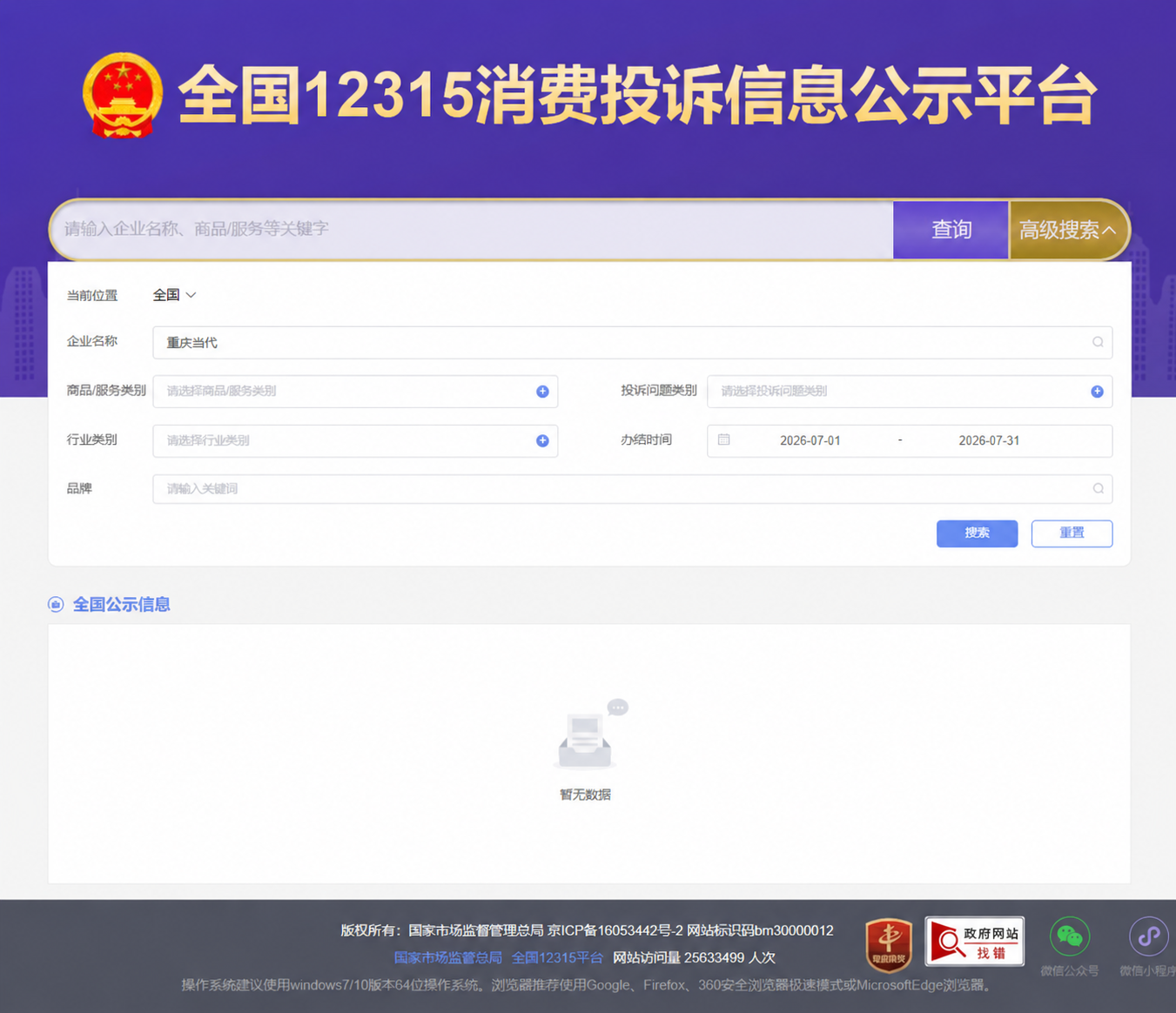The height and width of the screenshot is (1013, 1176).
Task: Open the 国家市场监督总局 link
Action: click(447, 957)
